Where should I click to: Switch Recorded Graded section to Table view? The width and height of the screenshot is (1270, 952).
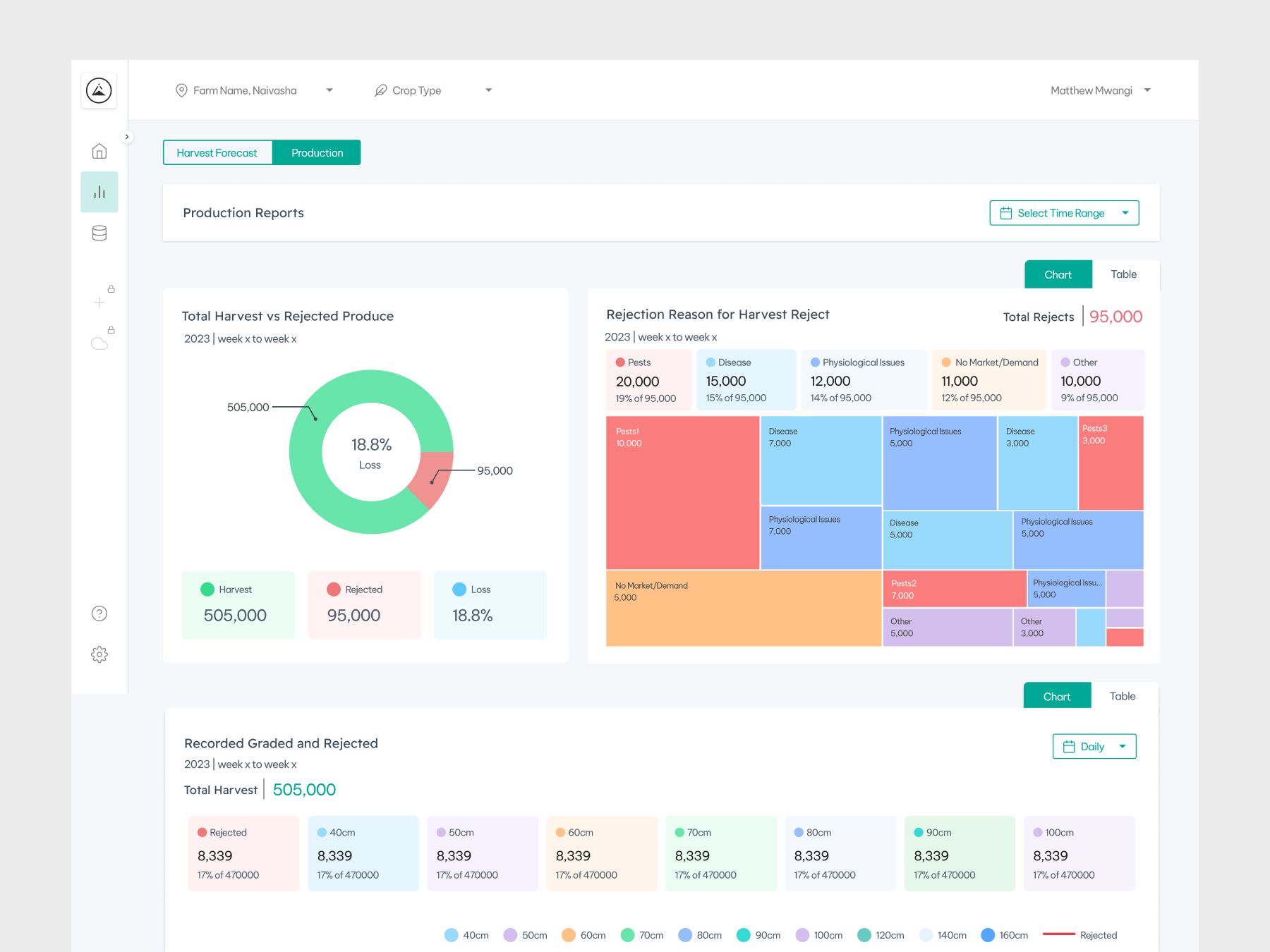point(1122,696)
